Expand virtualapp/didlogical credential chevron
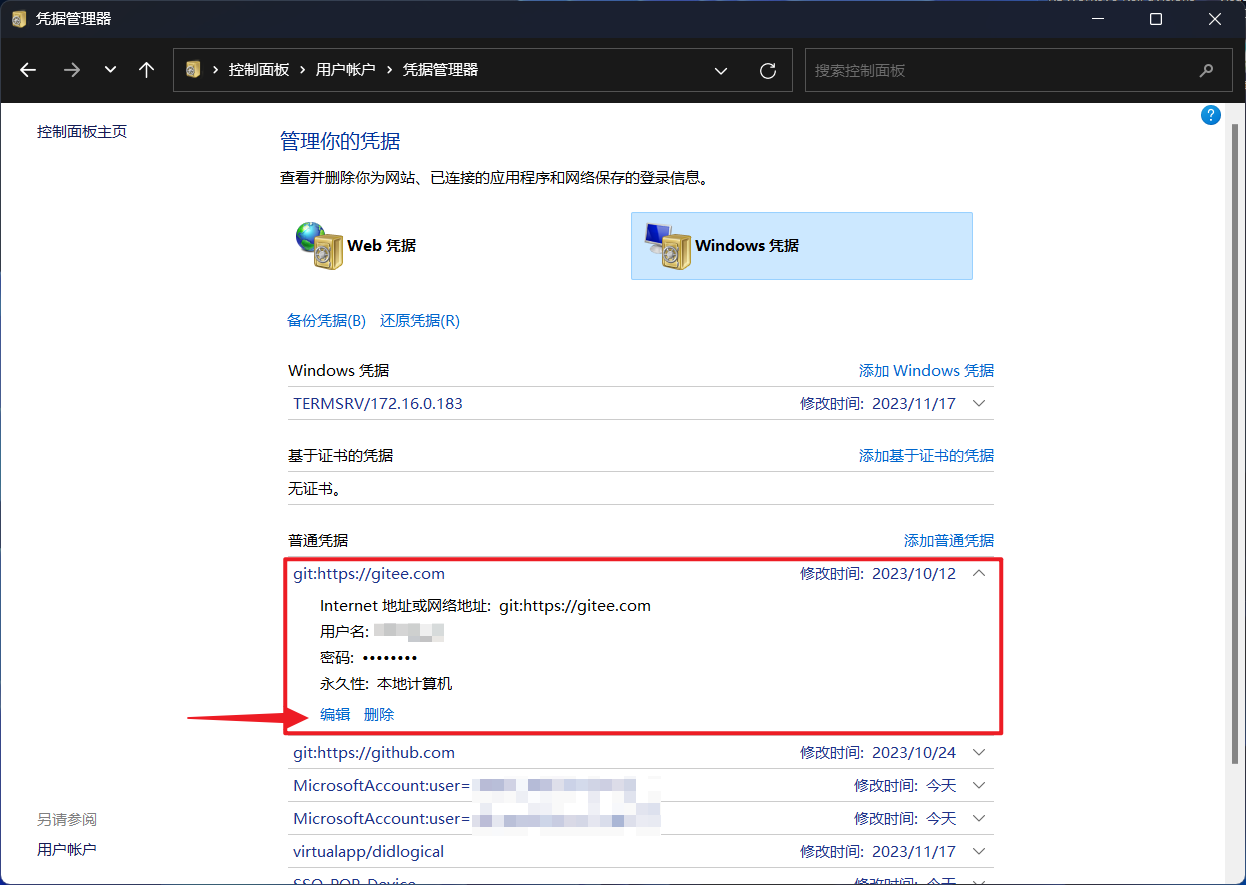Viewport: 1246px width, 885px height. pos(979,852)
